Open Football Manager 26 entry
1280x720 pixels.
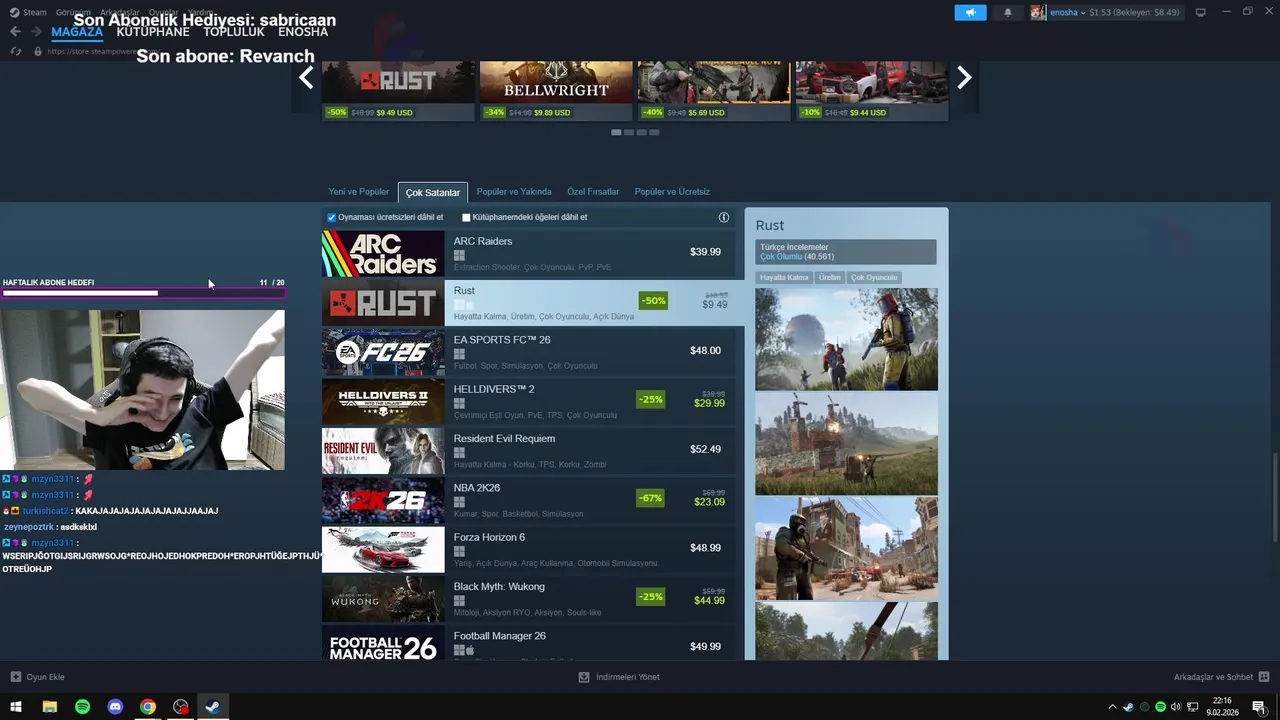point(528,642)
